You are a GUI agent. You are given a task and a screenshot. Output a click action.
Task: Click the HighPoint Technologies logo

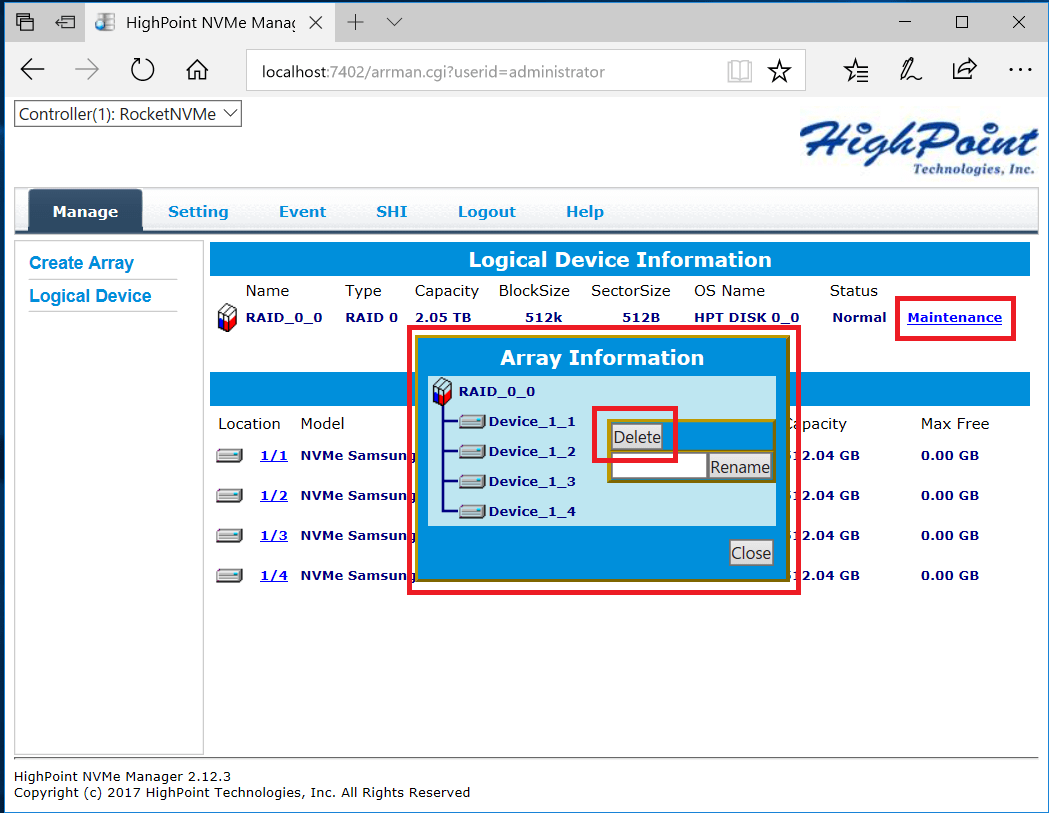click(x=918, y=147)
